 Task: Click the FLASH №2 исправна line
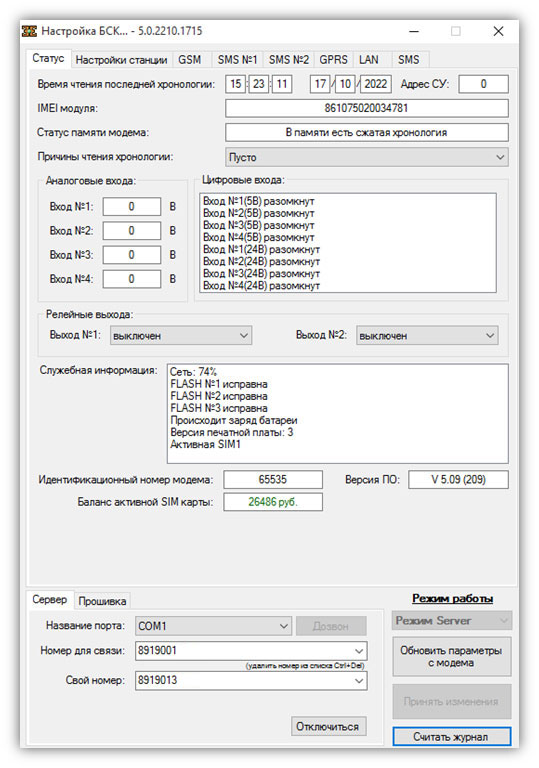[x=219, y=396]
